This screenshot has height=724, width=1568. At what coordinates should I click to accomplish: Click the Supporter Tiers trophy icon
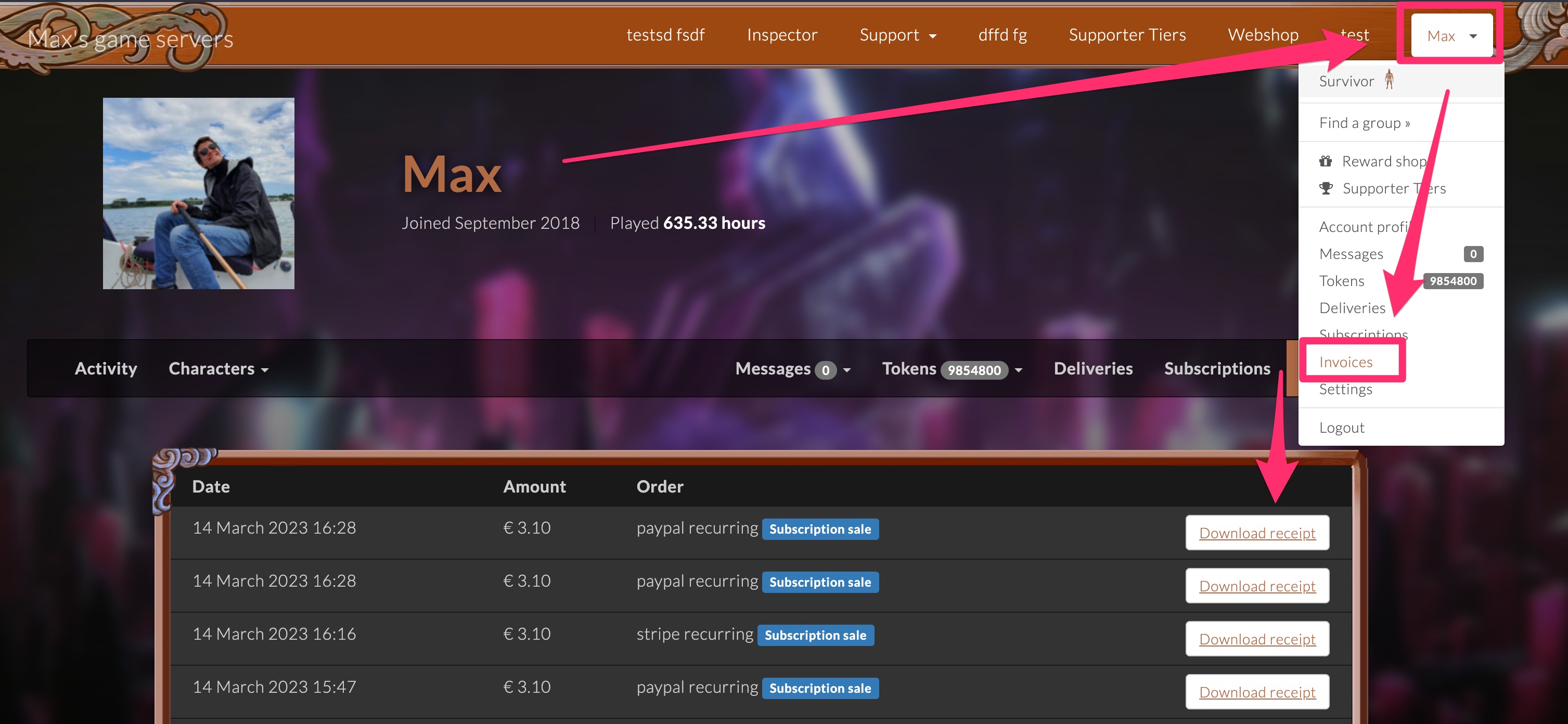pos(1327,188)
